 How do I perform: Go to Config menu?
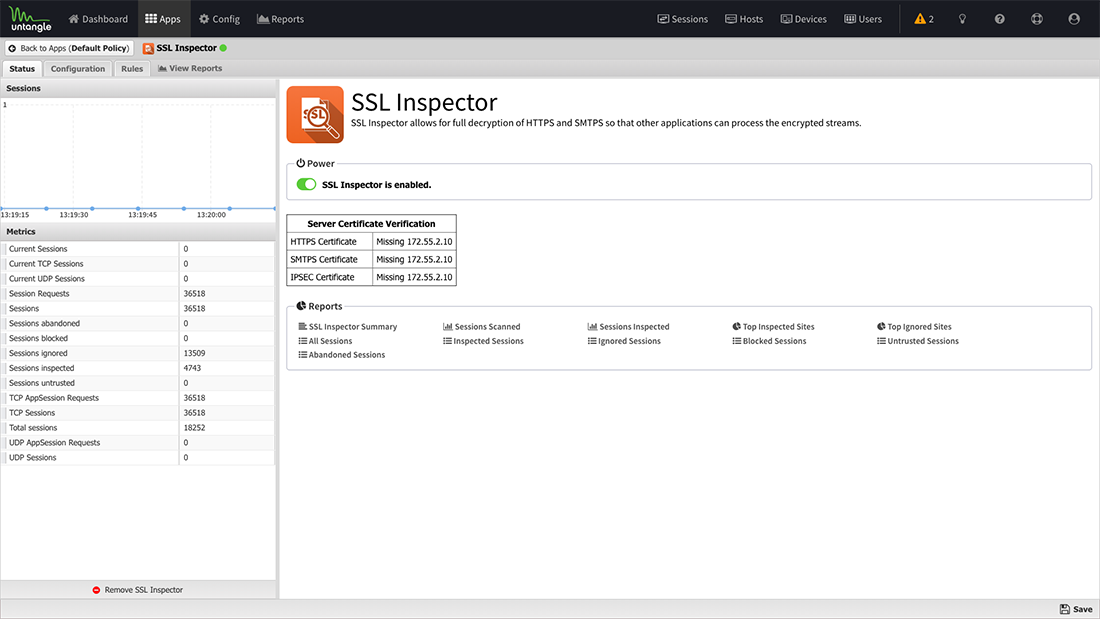(220, 19)
